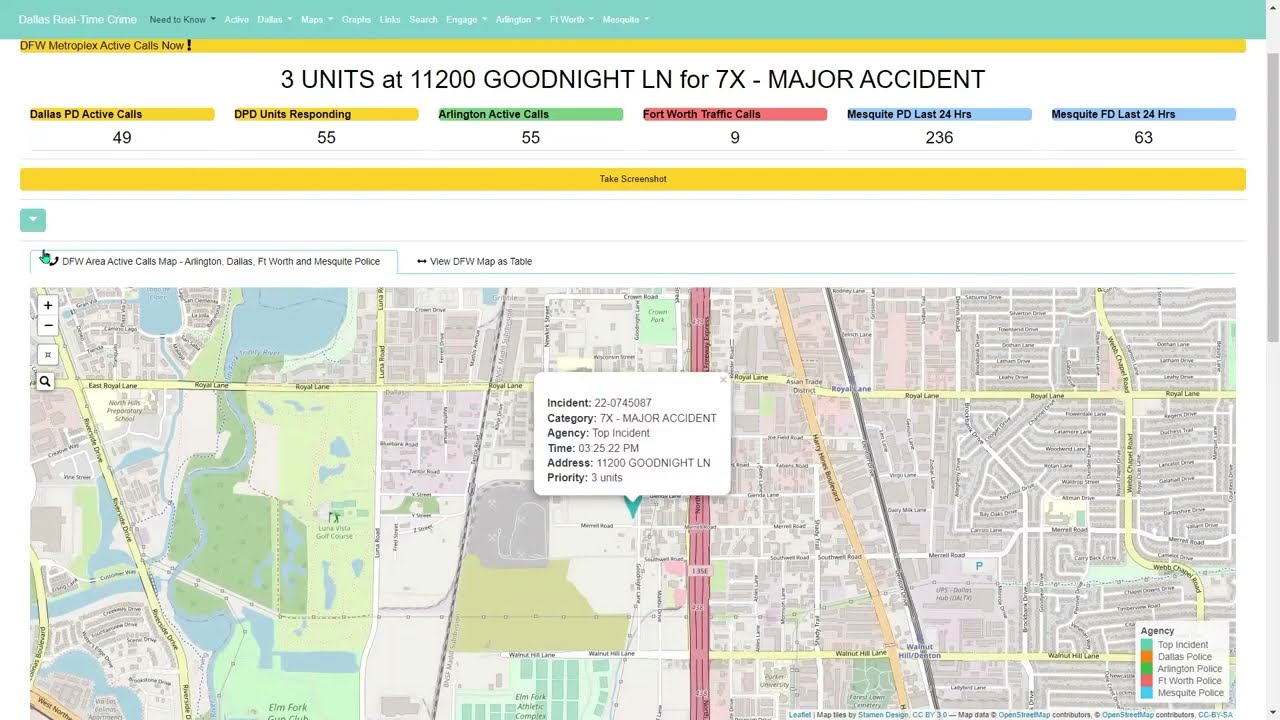This screenshot has height=720, width=1280.
Task: Click the Luna Vista Golf Course map label
Action: coord(335,532)
